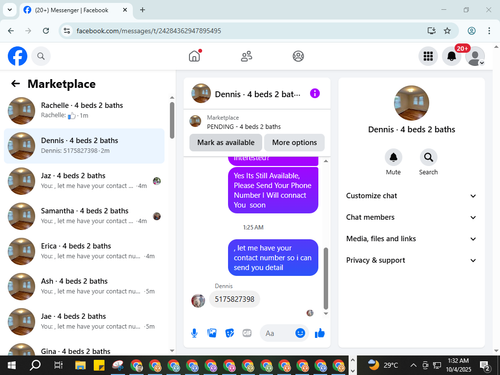This screenshot has width=500, height=375.
Task: Open the profile circle icon in top navigation
Action: 298,56
